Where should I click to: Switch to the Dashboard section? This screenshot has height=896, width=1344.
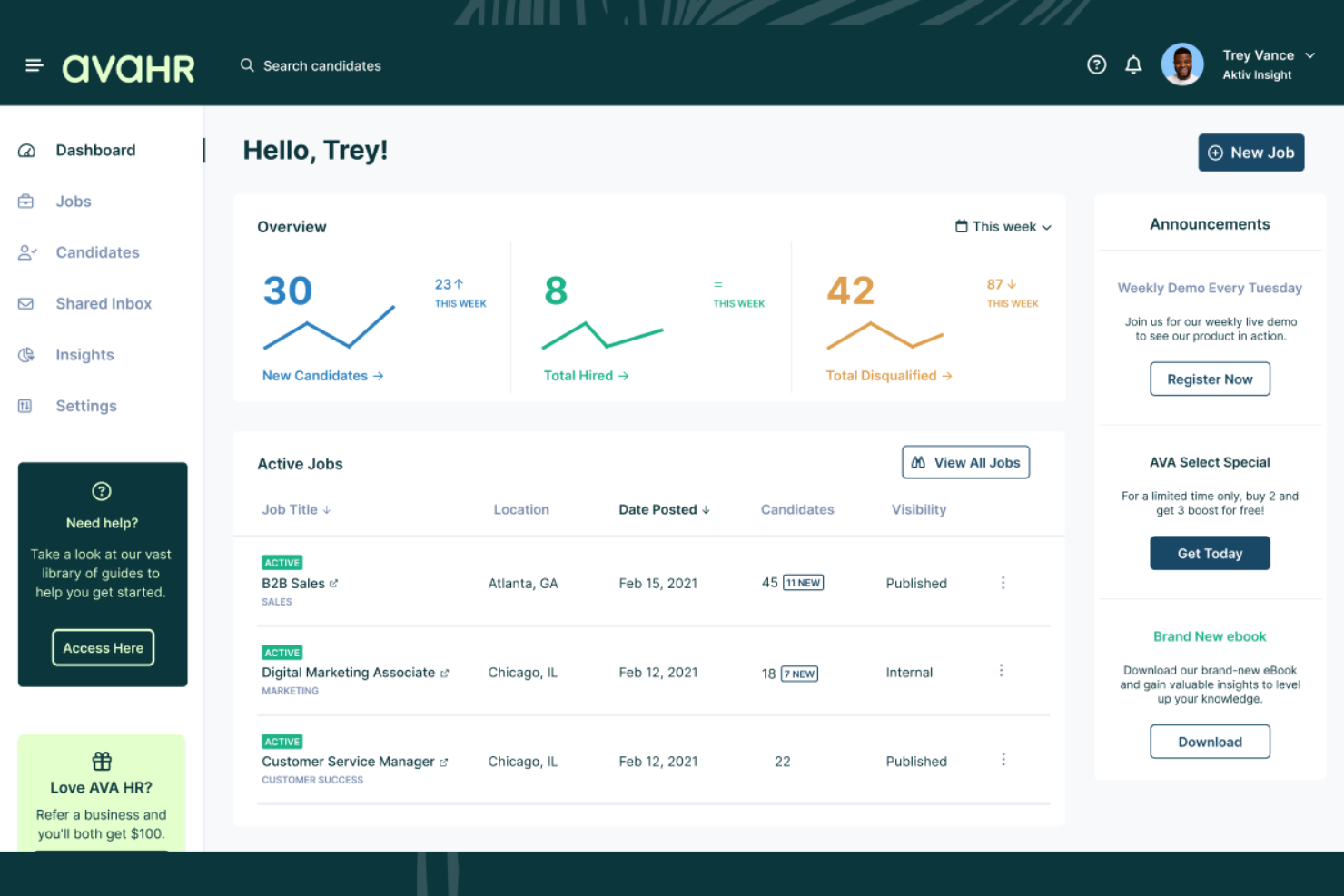[x=95, y=150]
